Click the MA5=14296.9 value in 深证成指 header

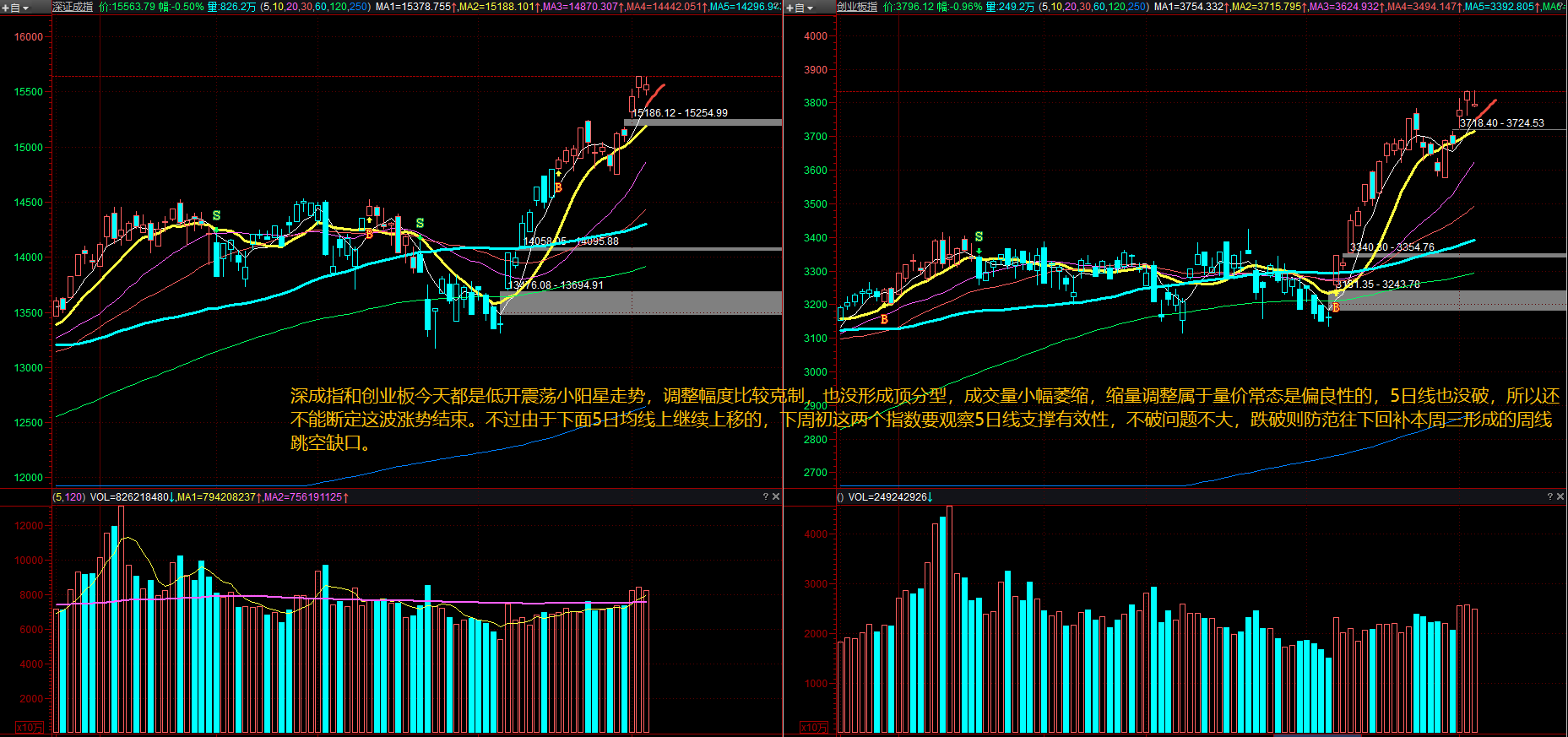coord(745,7)
